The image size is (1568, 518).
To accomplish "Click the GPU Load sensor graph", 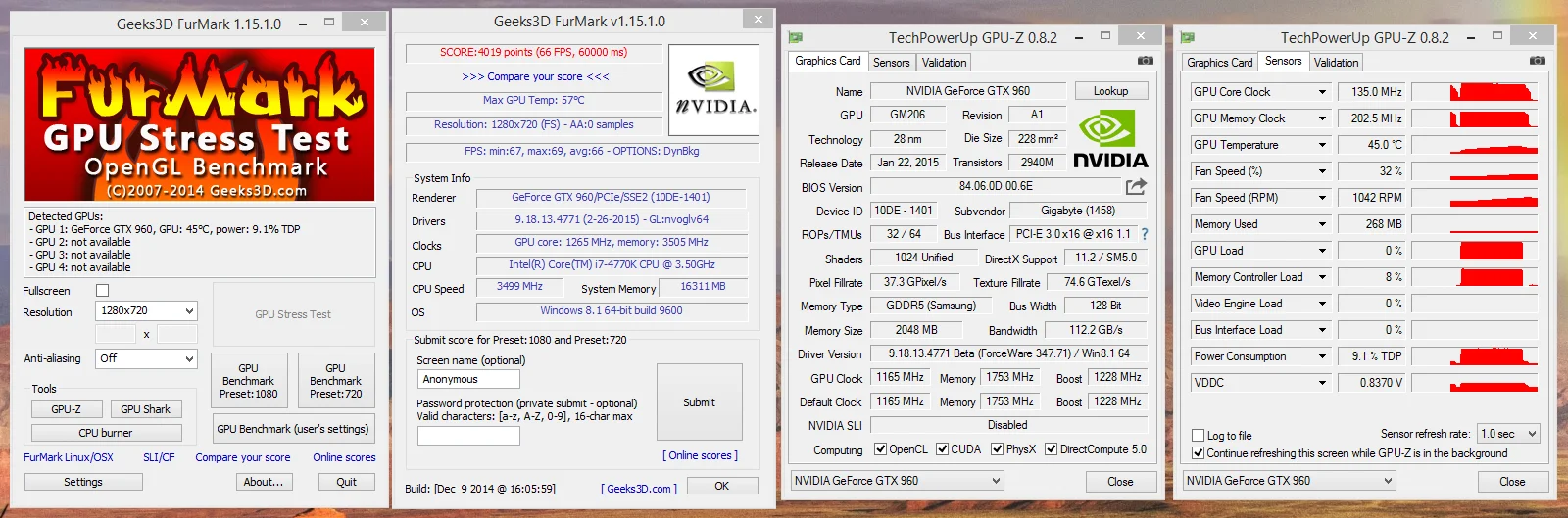I will tap(1475, 251).
